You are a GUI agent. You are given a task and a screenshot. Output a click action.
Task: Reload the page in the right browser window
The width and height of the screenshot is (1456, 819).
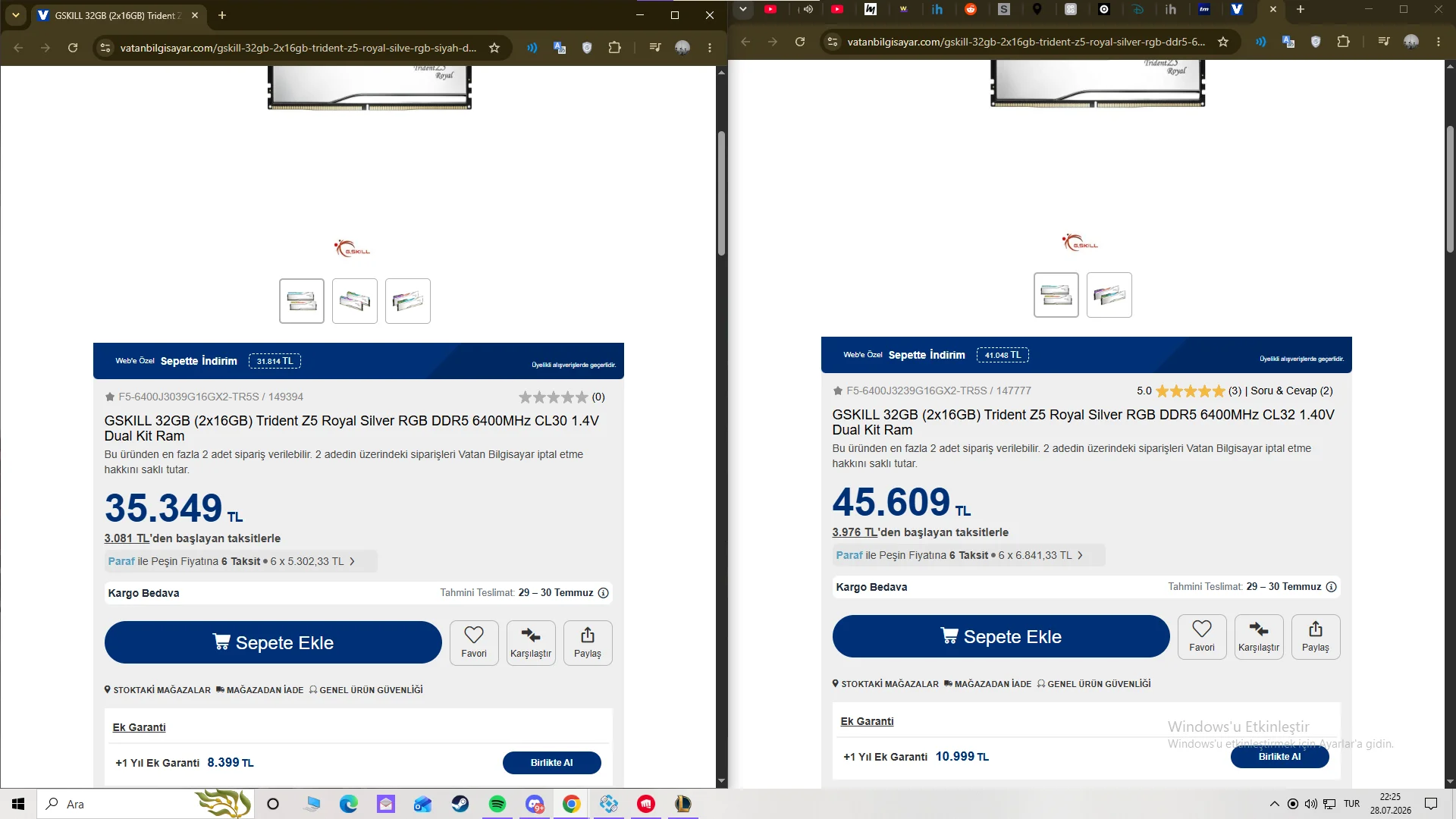coord(800,42)
